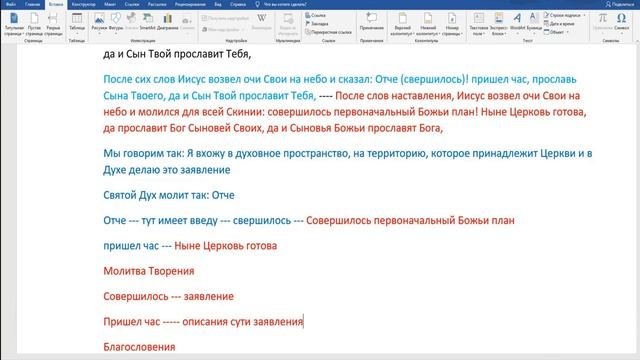Image resolution: width=640 pixels, height=360 pixels.
Task: Click the text 'да и Сын Твой прославит Тебя,' at top
Action: tap(177, 54)
